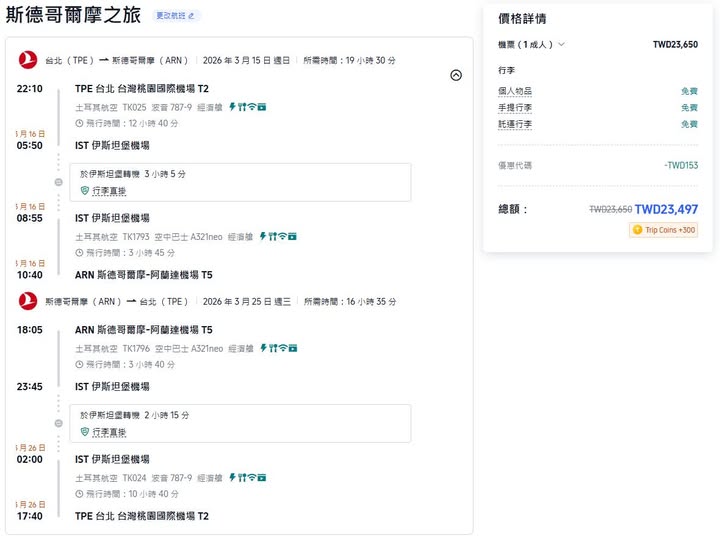
Task: Click entertainment icon on flight TK024
Action: click(262, 478)
